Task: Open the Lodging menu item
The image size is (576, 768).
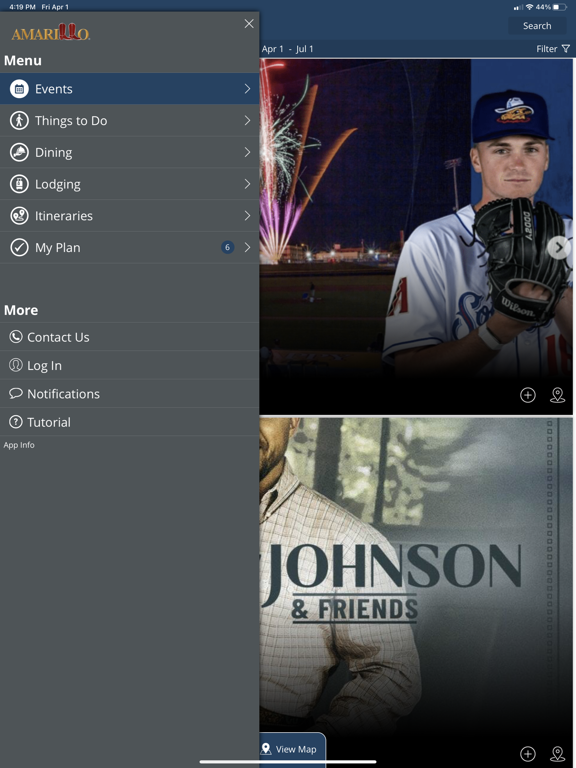Action: (x=129, y=184)
